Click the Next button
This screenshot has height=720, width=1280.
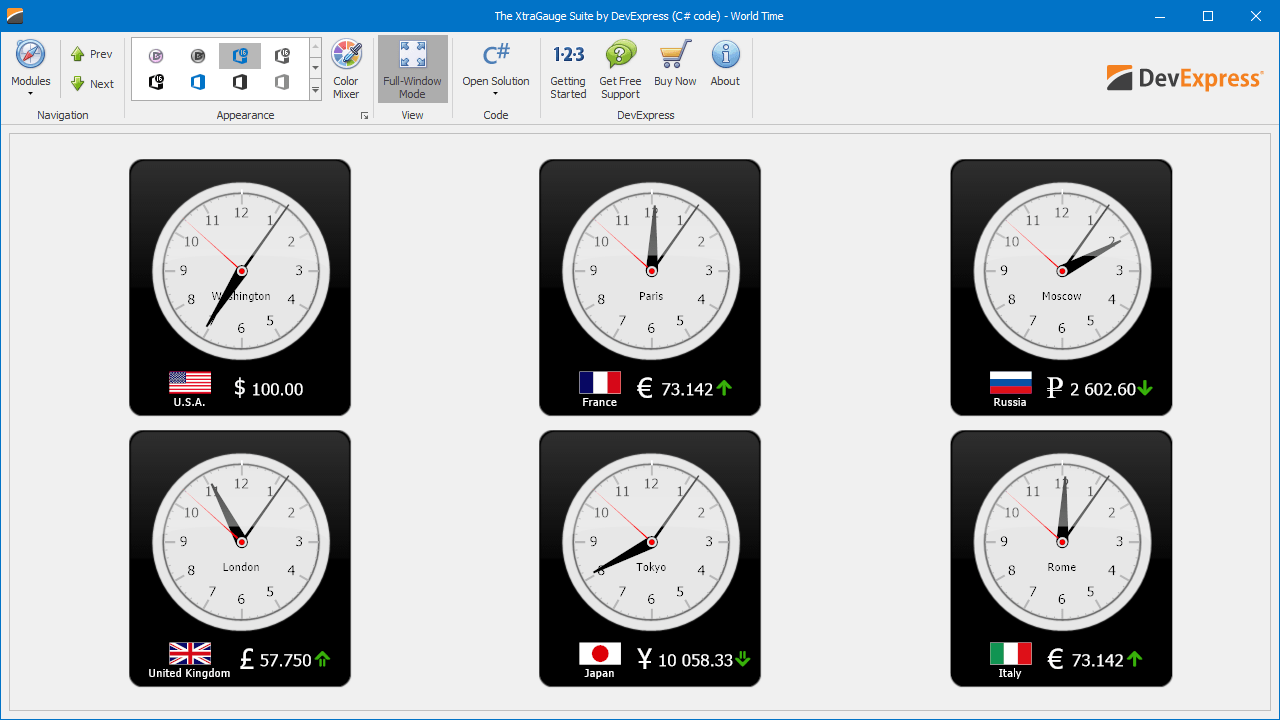click(91, 84)
